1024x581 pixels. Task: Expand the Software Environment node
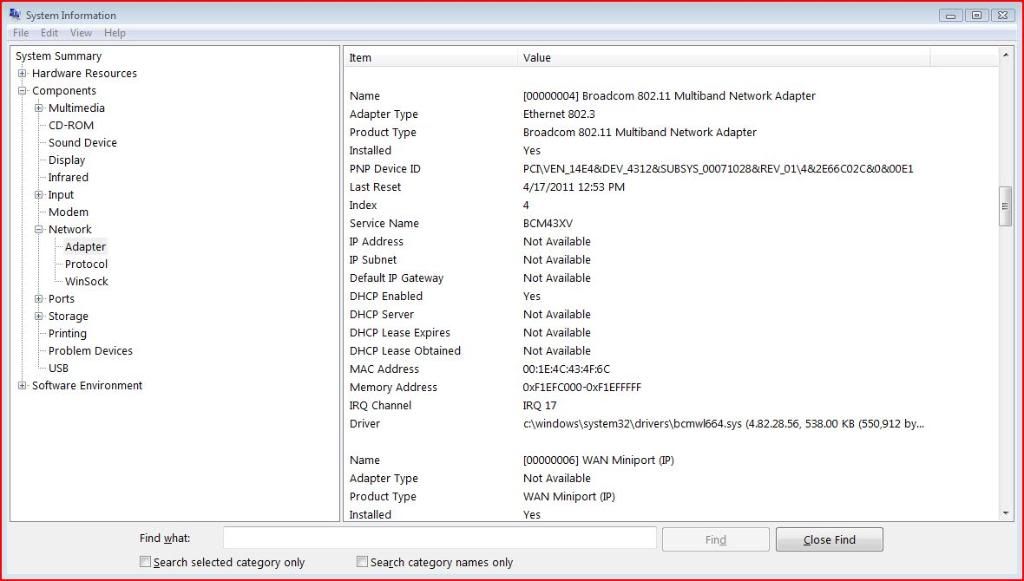[22, 386]
